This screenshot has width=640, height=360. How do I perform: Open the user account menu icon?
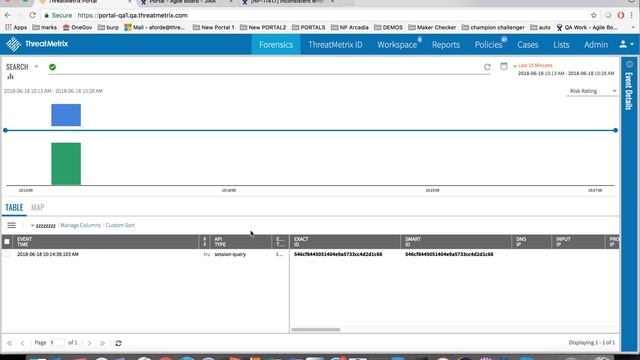[x=626, y=44]
